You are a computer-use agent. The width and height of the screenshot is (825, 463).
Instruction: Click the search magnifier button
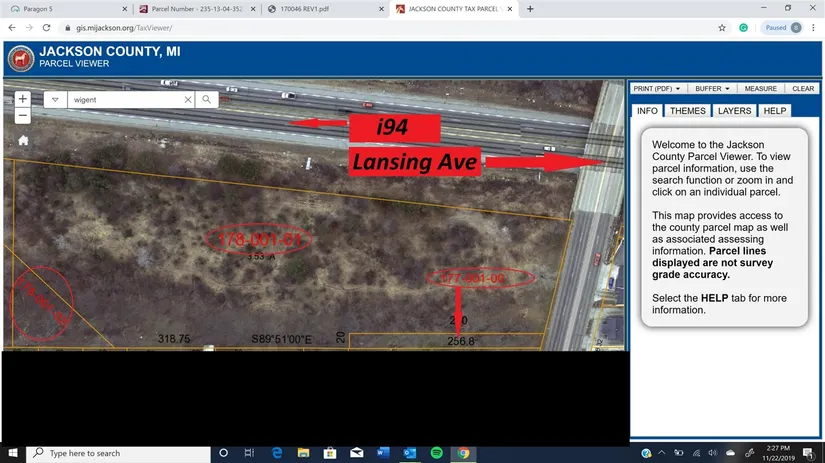[206, 100]
